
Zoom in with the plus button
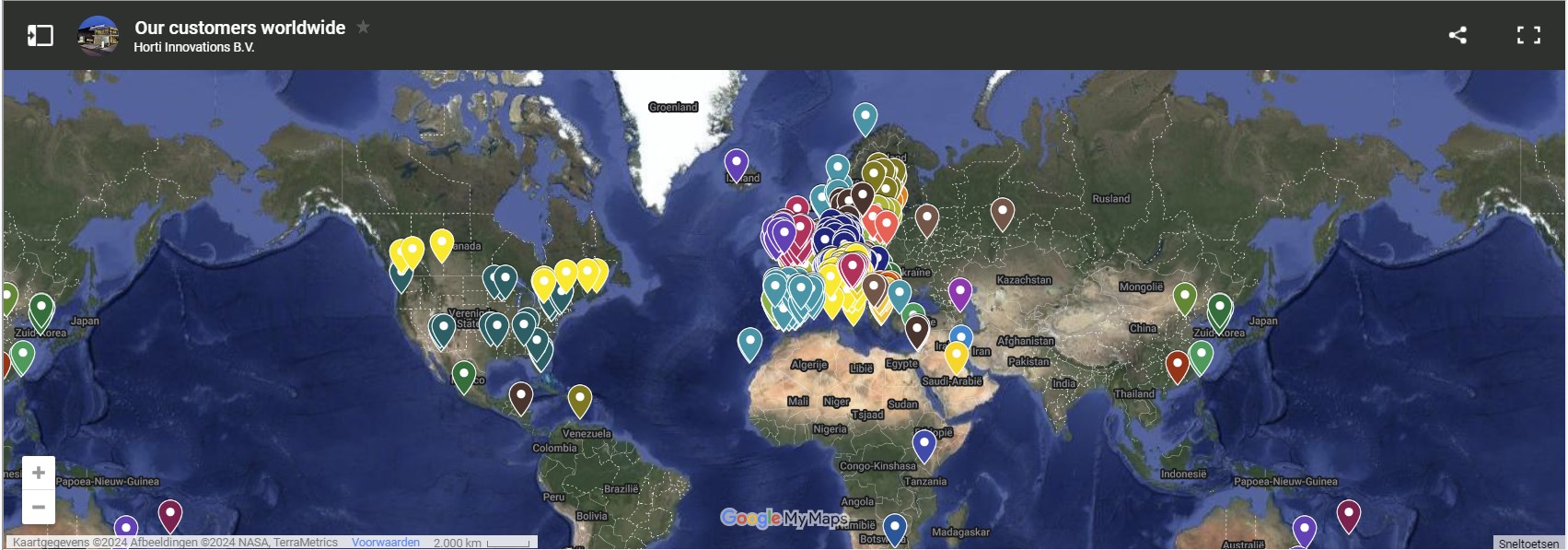(x=39, y=473)
